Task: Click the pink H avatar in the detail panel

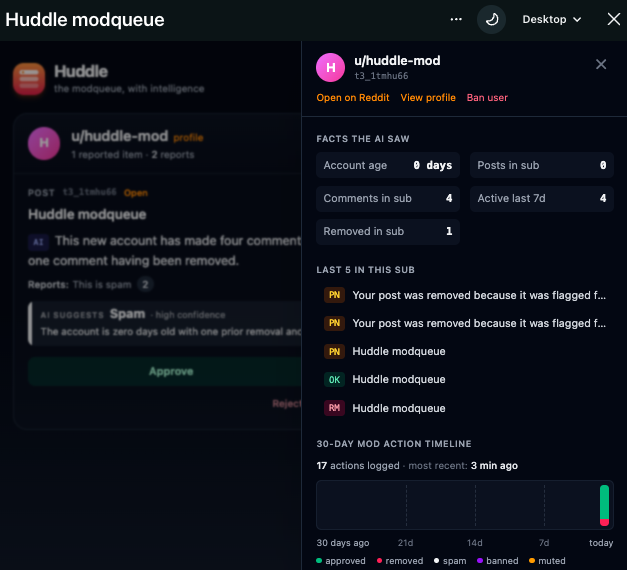Action: click(330, 68)
